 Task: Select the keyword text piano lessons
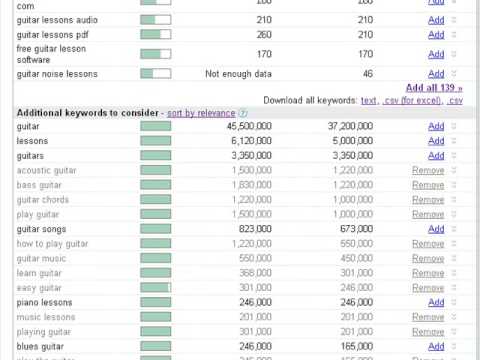click(44, 303)
